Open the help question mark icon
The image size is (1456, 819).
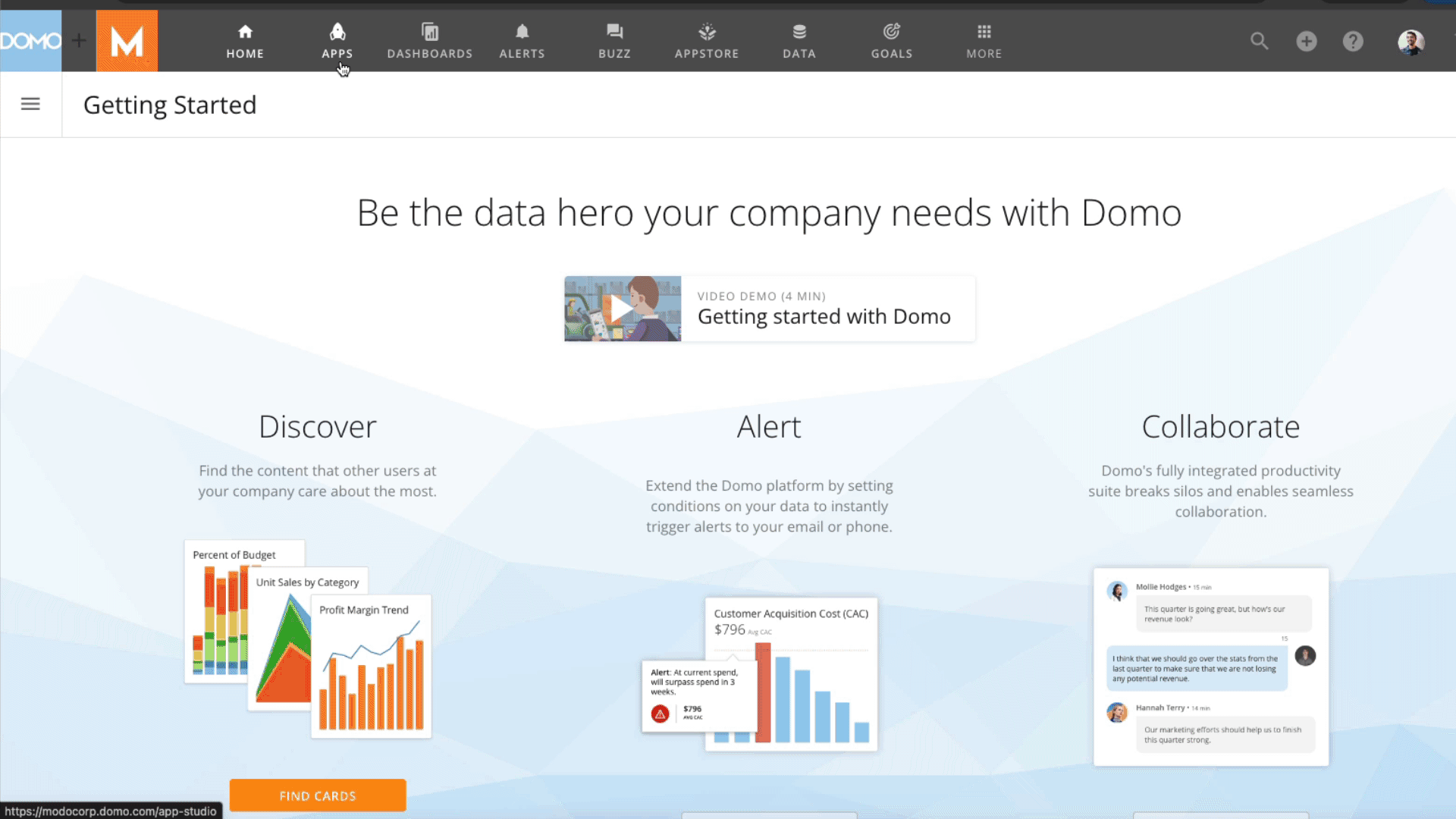tap(1353, 41)
